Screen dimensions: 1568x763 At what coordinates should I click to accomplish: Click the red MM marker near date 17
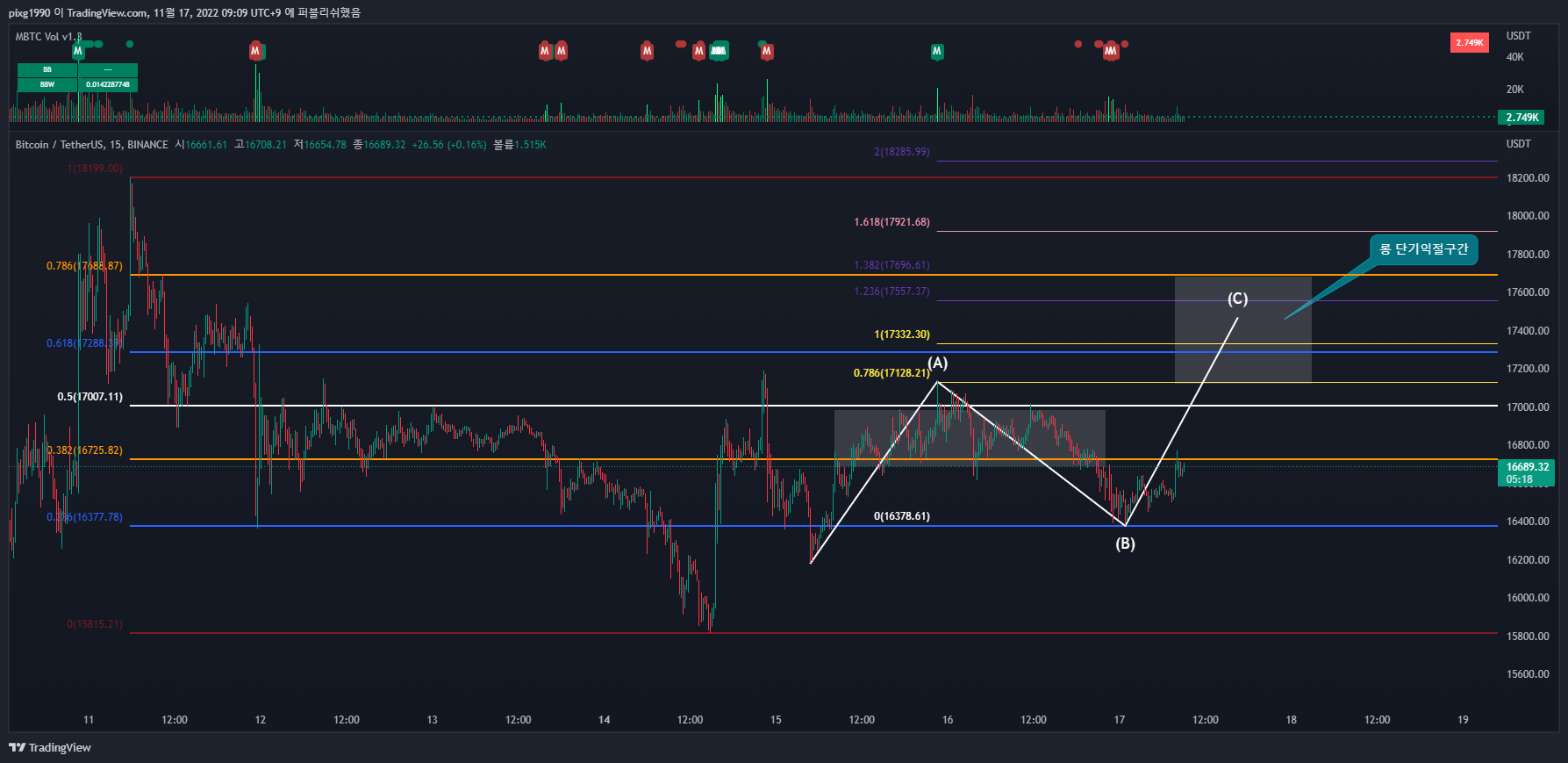pyautogui.click(x=1111, y=51)
